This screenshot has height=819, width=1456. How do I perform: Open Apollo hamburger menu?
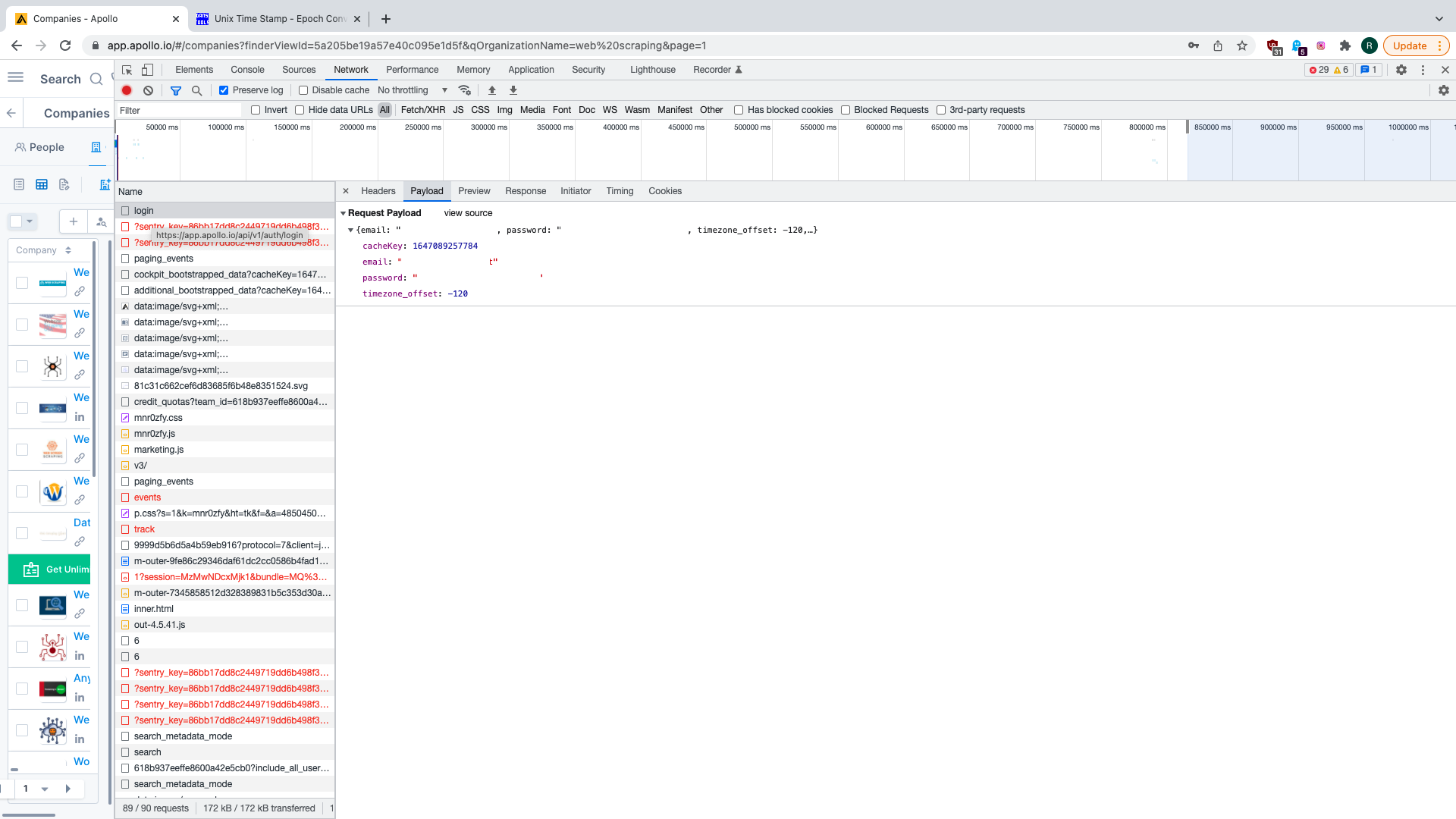15,77
